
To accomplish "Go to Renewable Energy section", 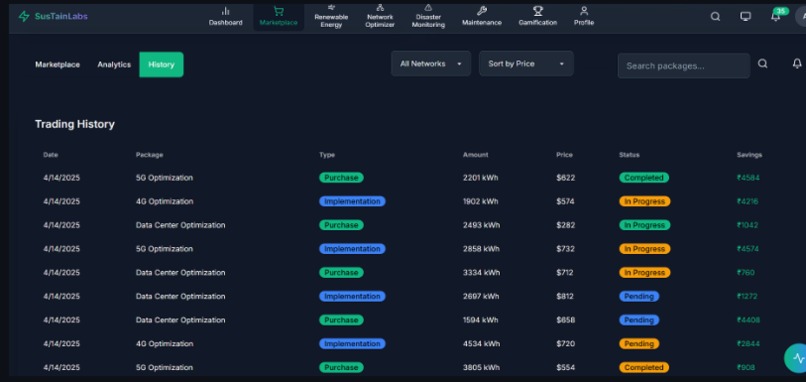I will [x=331, y=16].
